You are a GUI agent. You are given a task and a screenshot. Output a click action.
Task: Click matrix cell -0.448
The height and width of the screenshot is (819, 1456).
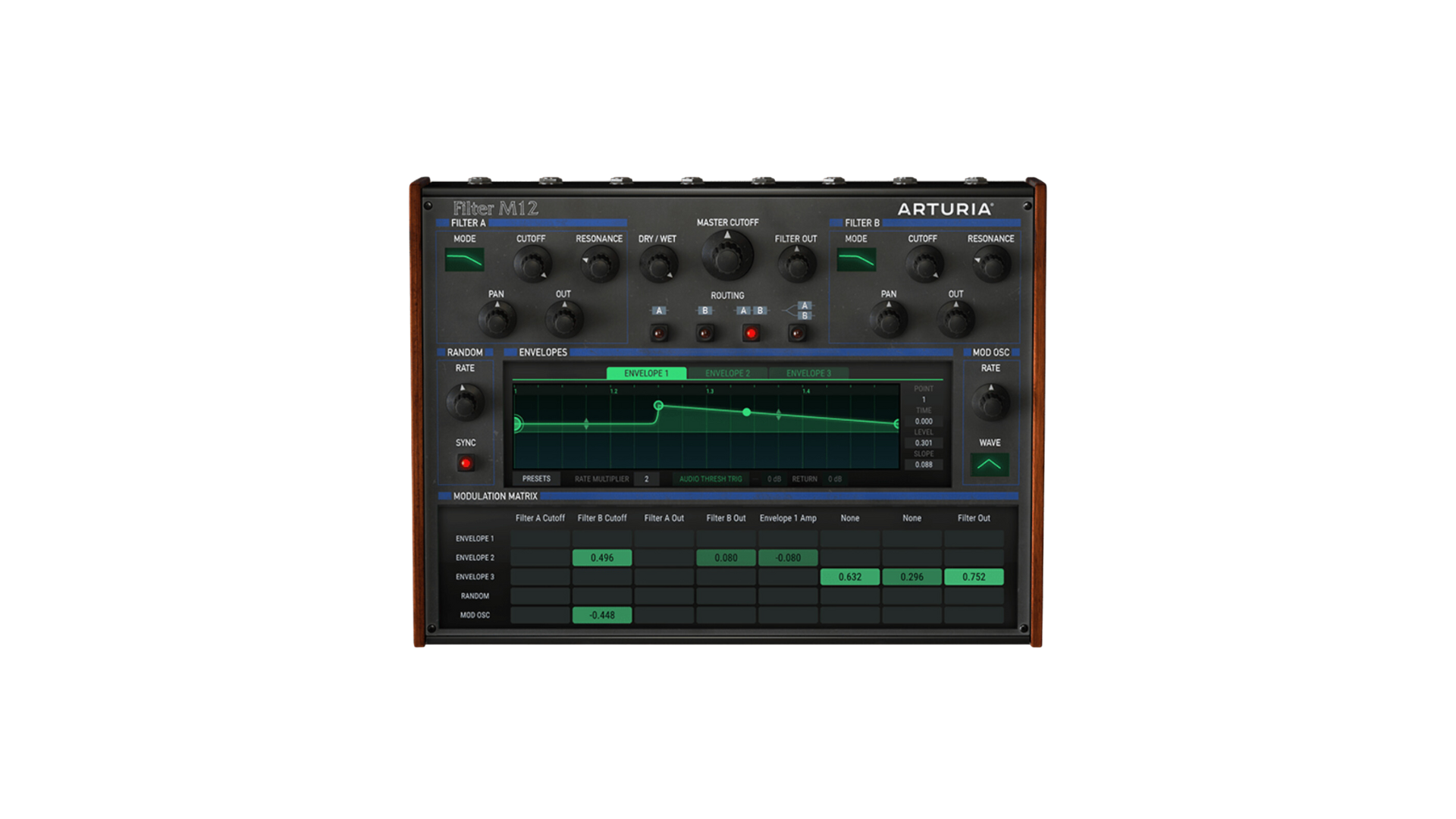602,615
